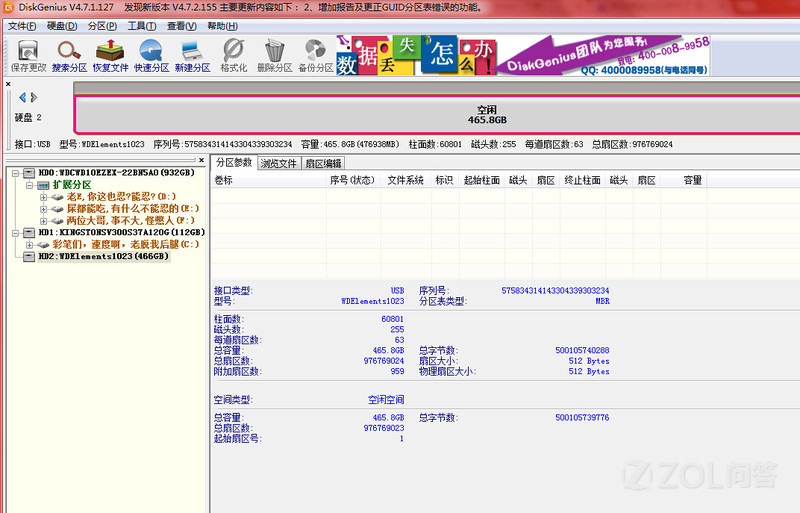Image resolution: width=800 pixels, height=513 pixels.
Task: Collapse the HD0 WDC WD10EZEX disk node
Action: pos(15,173)
